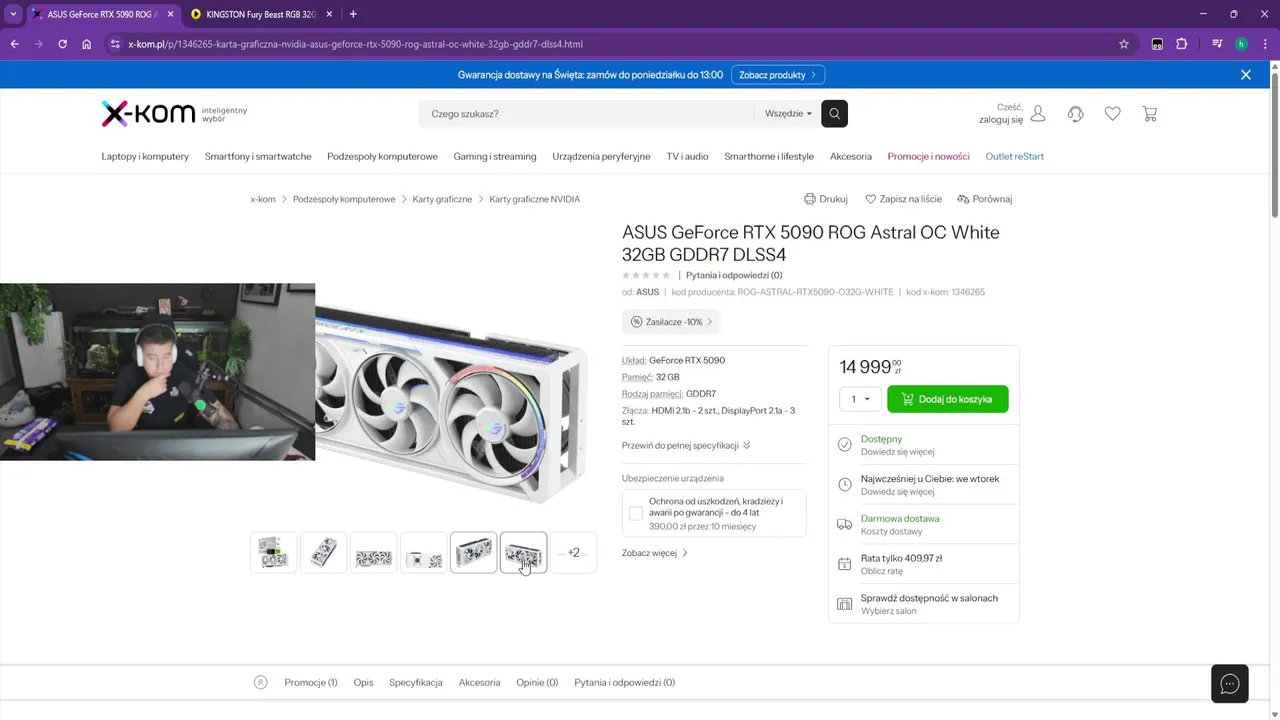Open Promocje i nowości menu

click(x=928, y=156)
